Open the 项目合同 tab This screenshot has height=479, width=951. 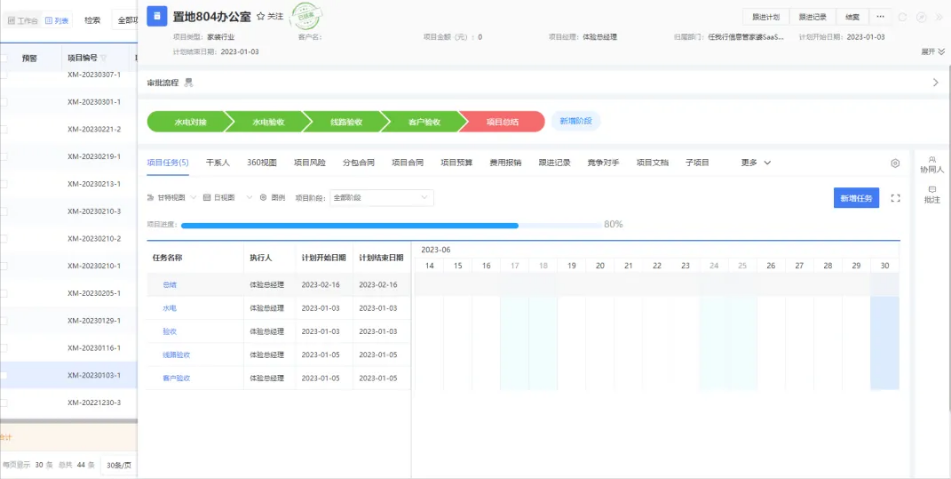coord(407,162)
